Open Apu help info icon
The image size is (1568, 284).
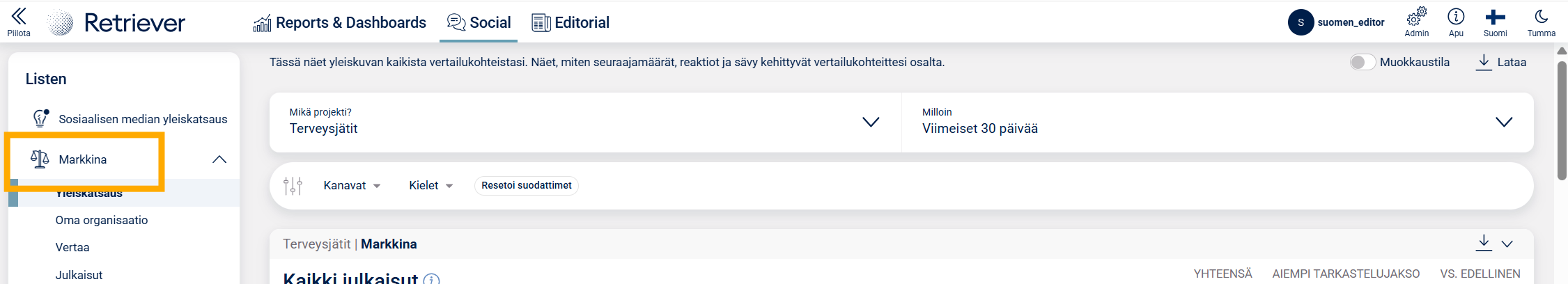pyautogui.click(x=1456, y=17)
